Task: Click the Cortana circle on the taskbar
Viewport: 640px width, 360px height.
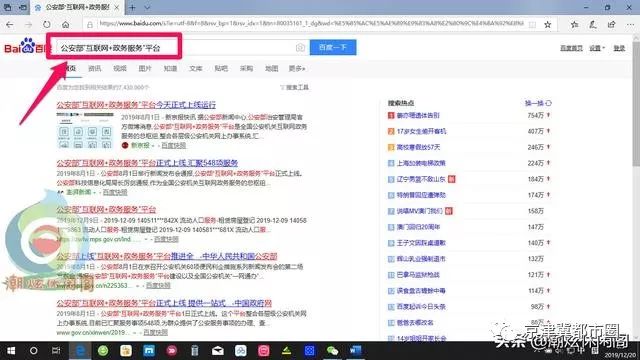Action: click(33, 351)
